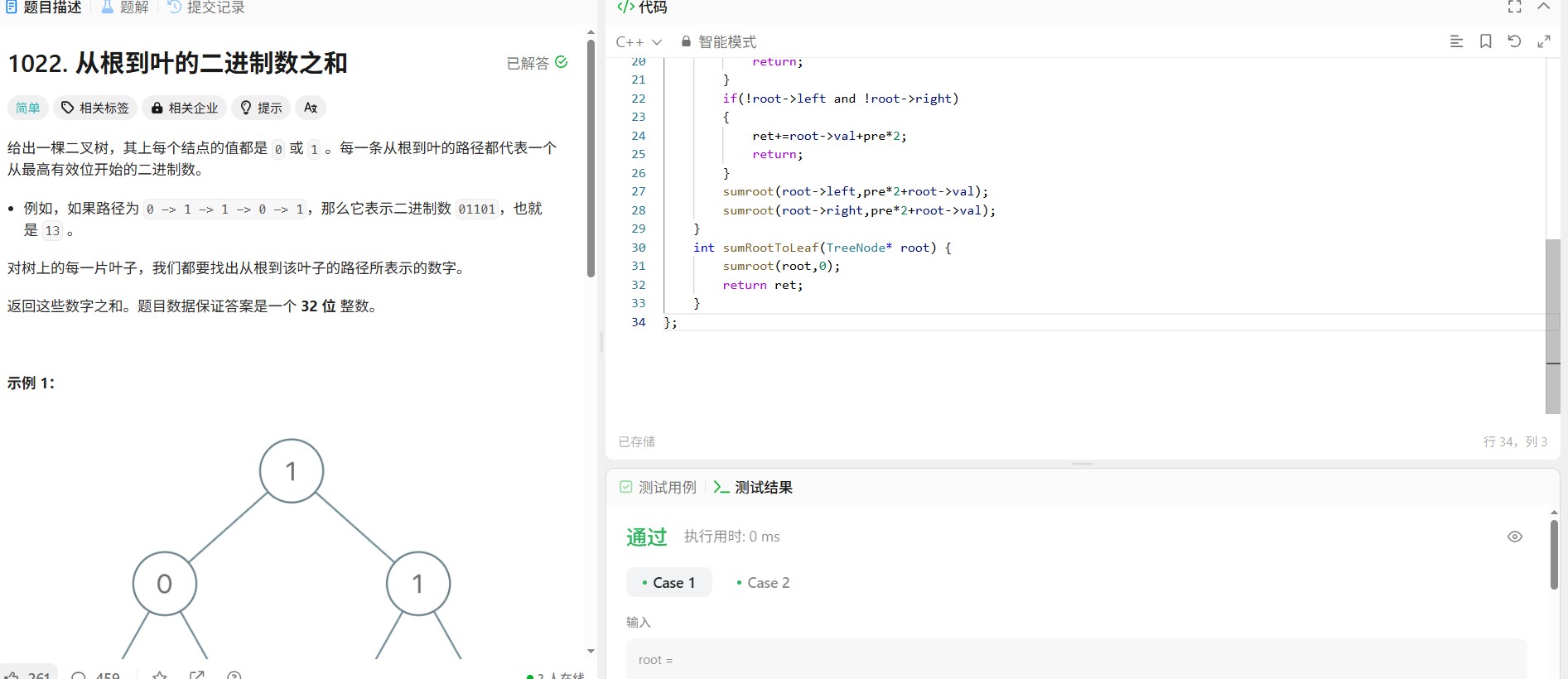The height and width of the screenshot is (679, 1568).
Task: Switch to the 题解 tab
Action: (x=124, y=7)
